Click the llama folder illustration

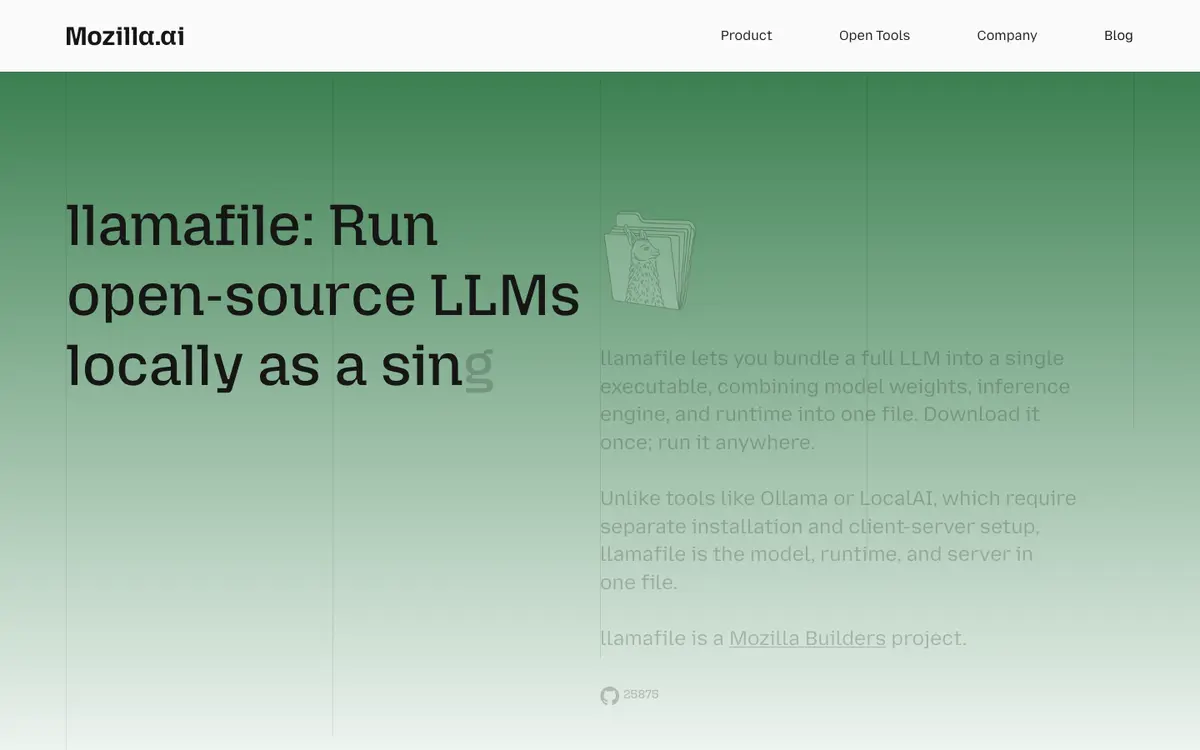[x=649, y=260]
